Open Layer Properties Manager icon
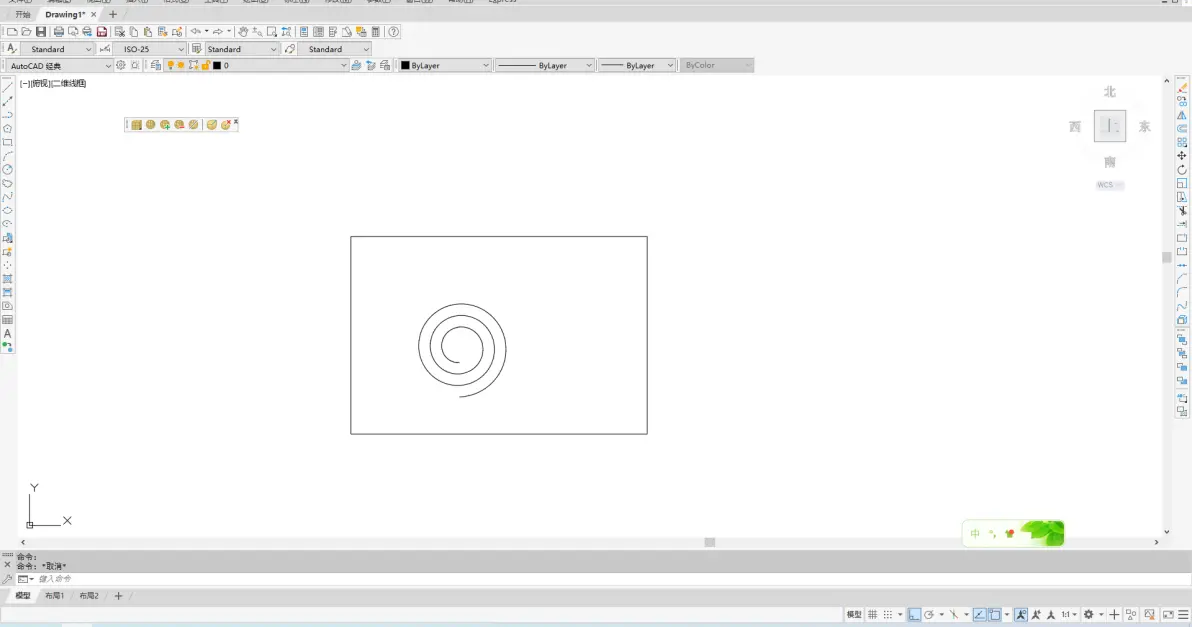 click(156, 65)
